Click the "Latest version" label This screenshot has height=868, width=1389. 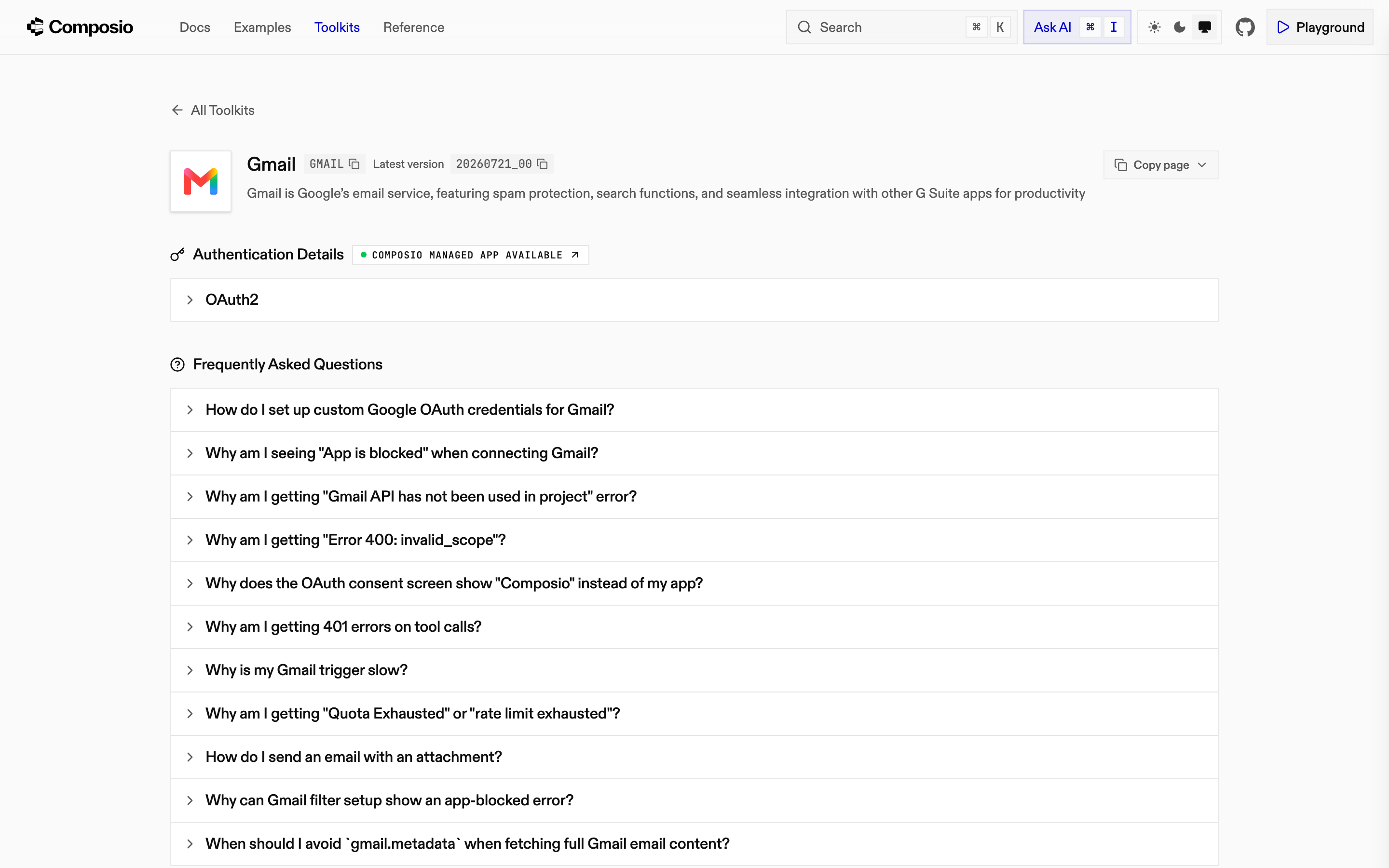point(408,164)
